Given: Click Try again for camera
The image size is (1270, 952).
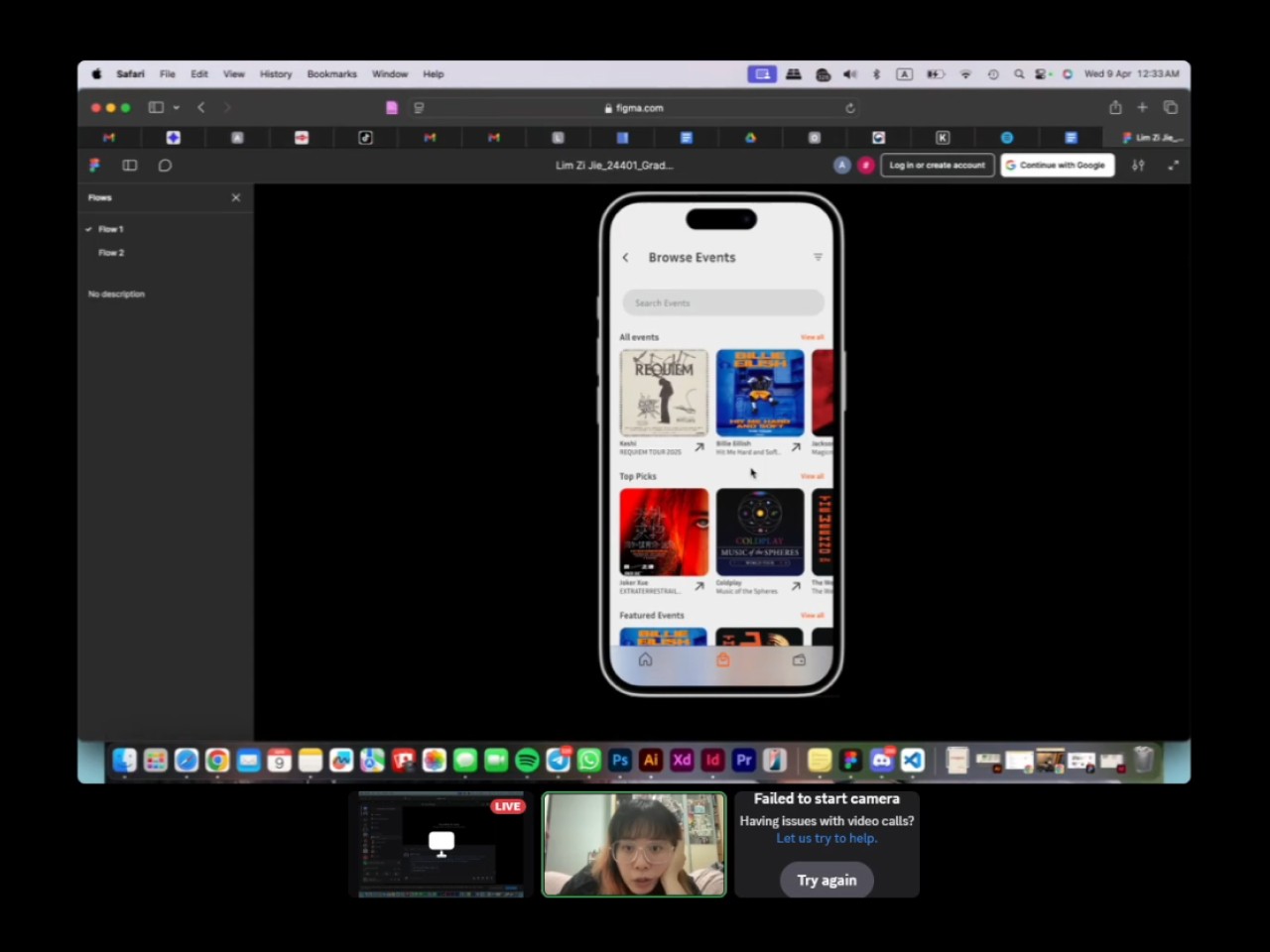Looking at the screenshot, I should [826, 881].
